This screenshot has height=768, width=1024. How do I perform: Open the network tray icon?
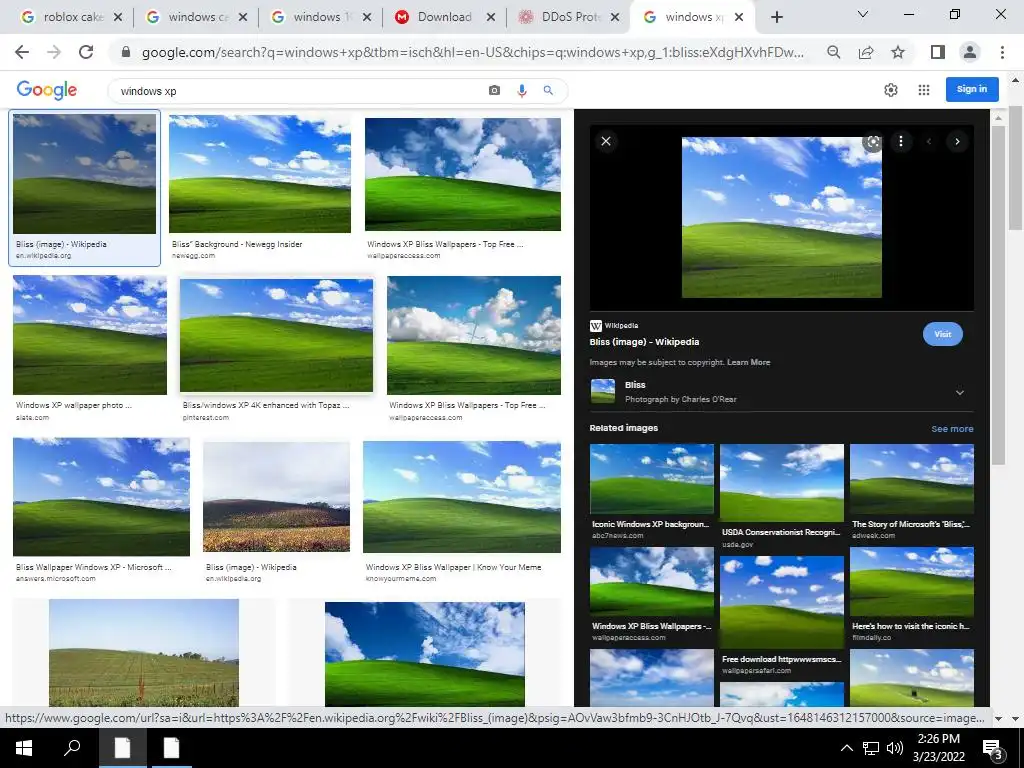[x=871, y=748]
